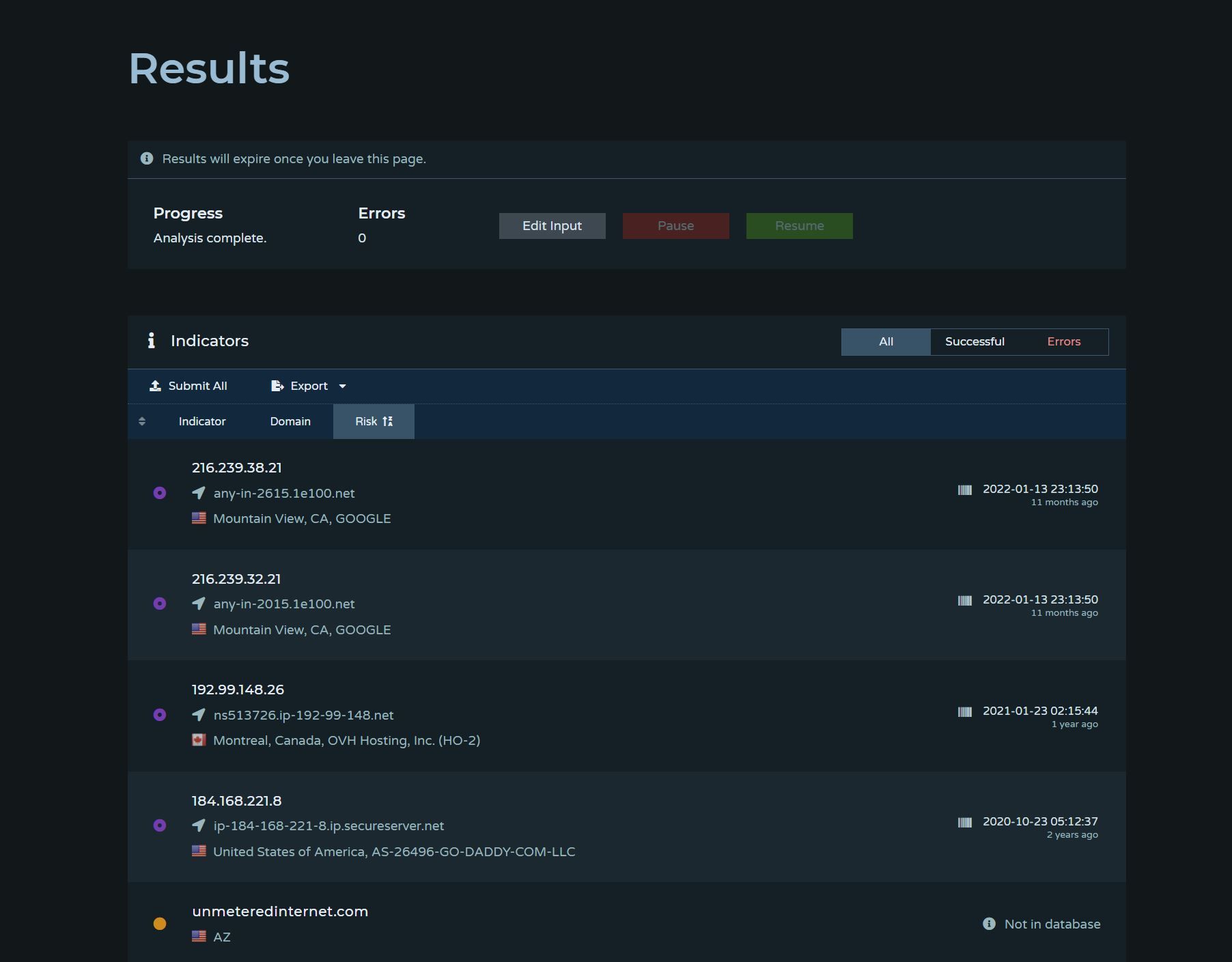Click US flag next to first Mountain View row
The width and height of the screenshot is (1232, 962).
click(x=199, y=518)
